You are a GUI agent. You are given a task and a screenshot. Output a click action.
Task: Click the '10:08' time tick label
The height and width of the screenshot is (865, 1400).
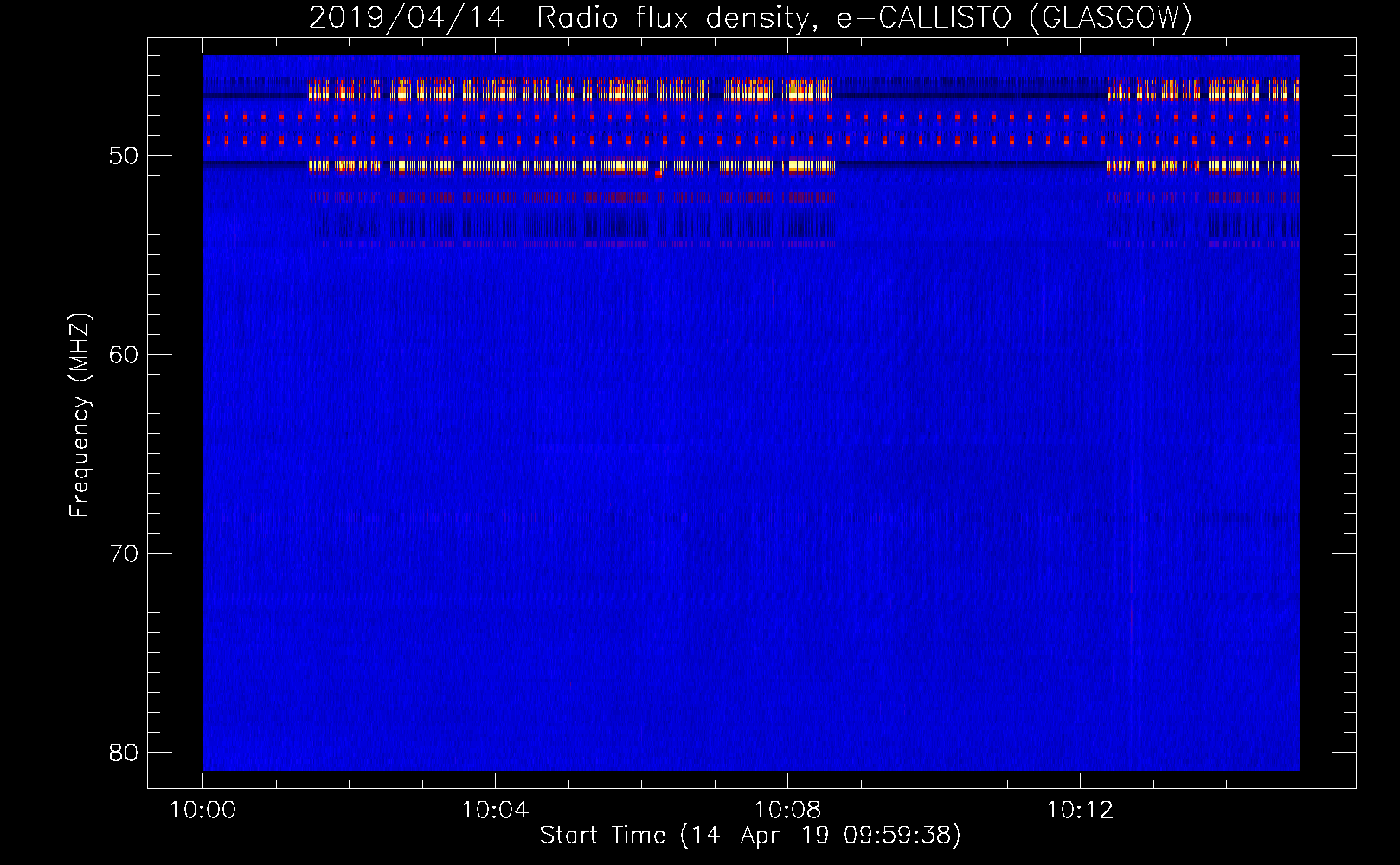tap(787, 811)
